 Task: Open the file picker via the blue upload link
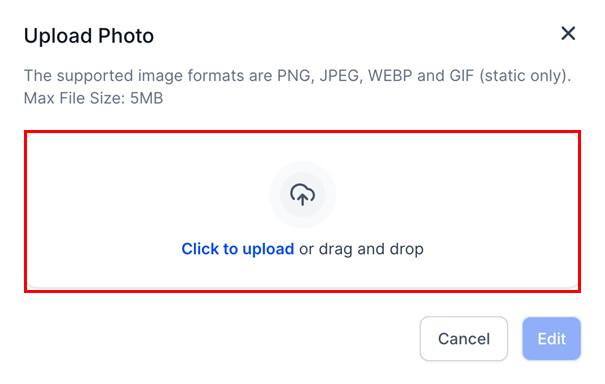238,249
